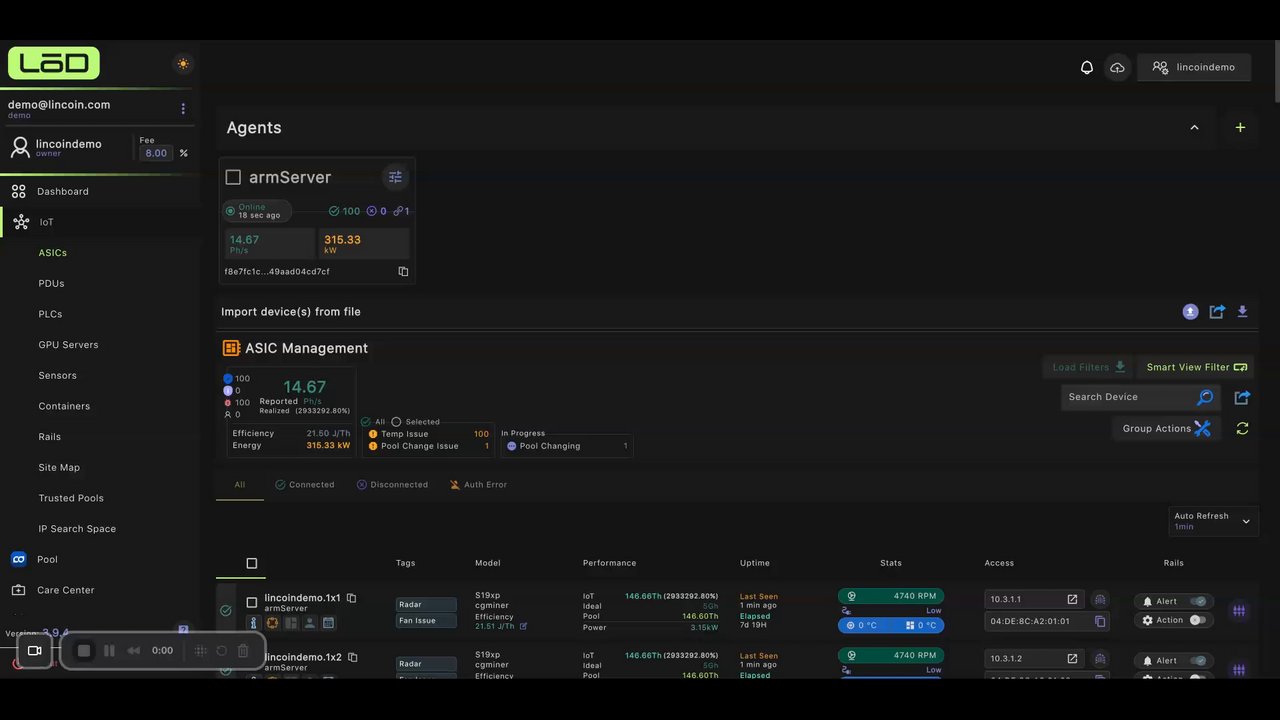Open armServer agent settings sliders icon
The height and width of the screenshot is (720, 1280).
395,177
